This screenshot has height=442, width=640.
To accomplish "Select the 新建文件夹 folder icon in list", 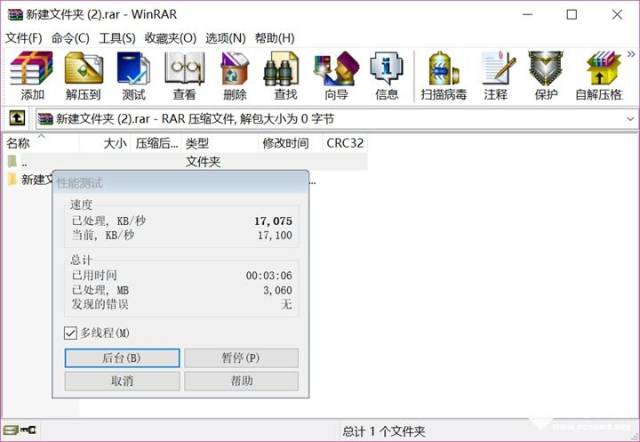I will [x=13, y=179].
